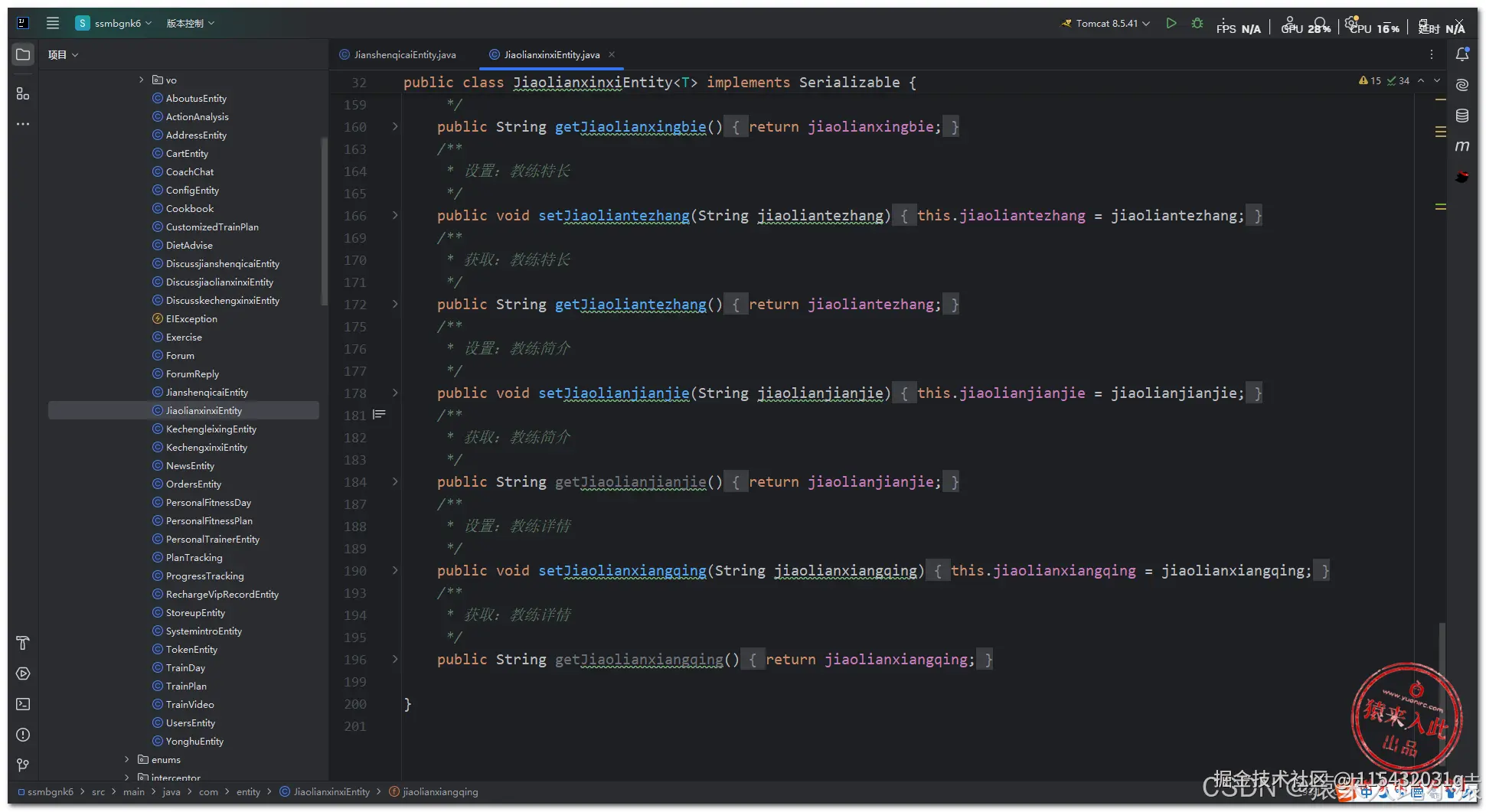
Task: Expand folded setJiaoliantezhang method at line 166
Action: 395,215
